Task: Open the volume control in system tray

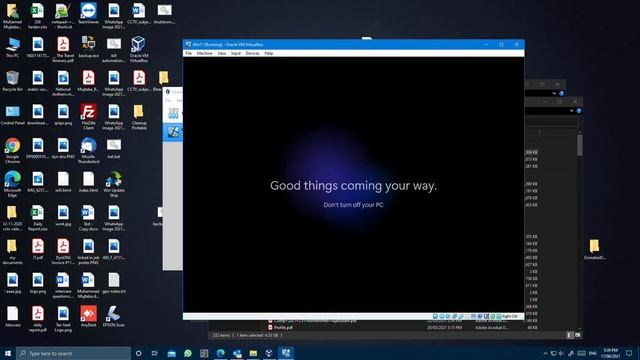Action: click(562, 353)
